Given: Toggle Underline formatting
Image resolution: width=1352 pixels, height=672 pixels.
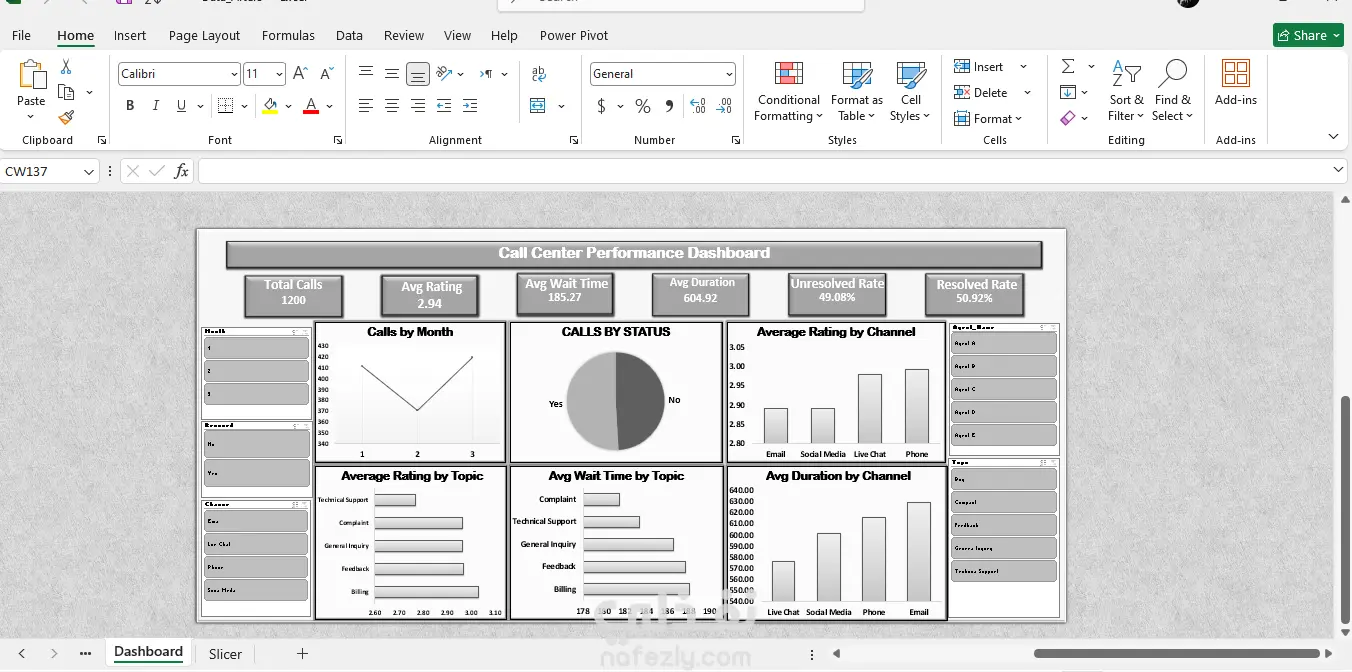Looking at the screenshot, I should pos(181,105).
